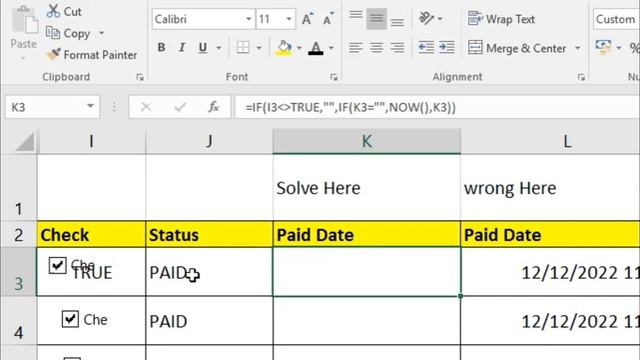Expand Underline style arrow
The image size is (640, 360).
pos(219,48)
